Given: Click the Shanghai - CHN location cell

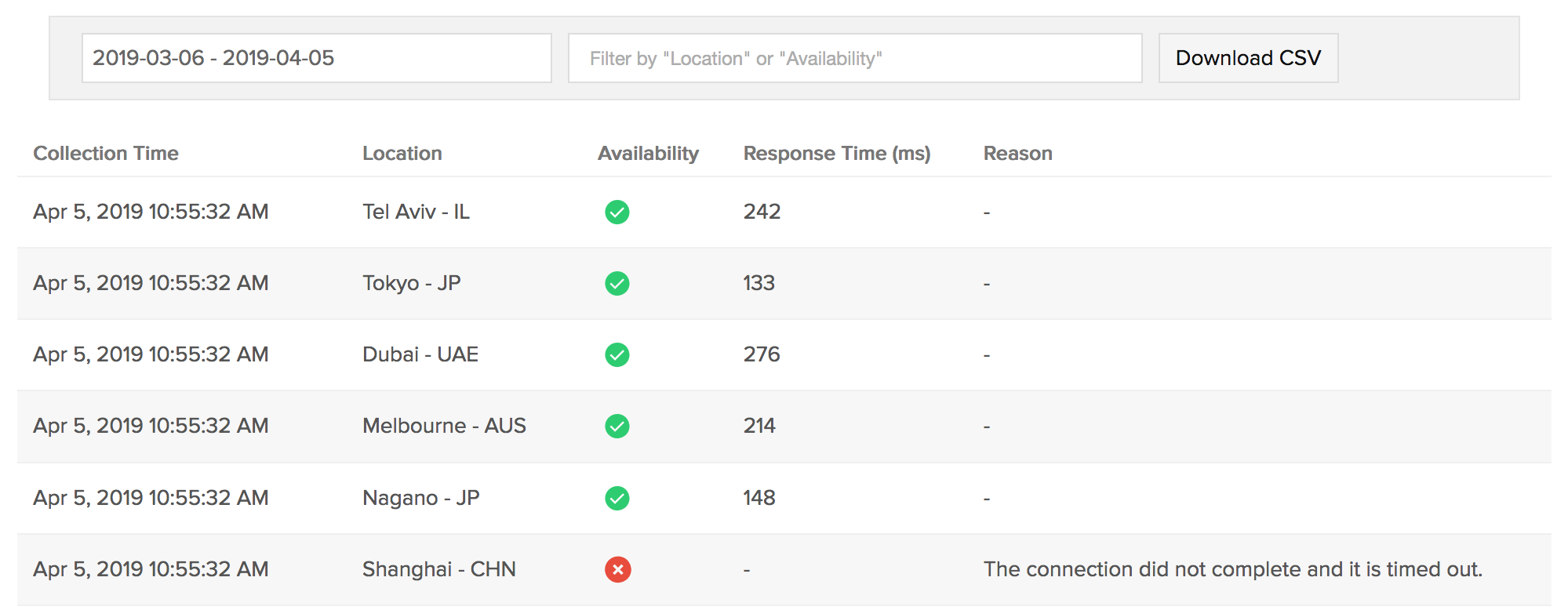Looking at the screenshot, I should [438, 569].
